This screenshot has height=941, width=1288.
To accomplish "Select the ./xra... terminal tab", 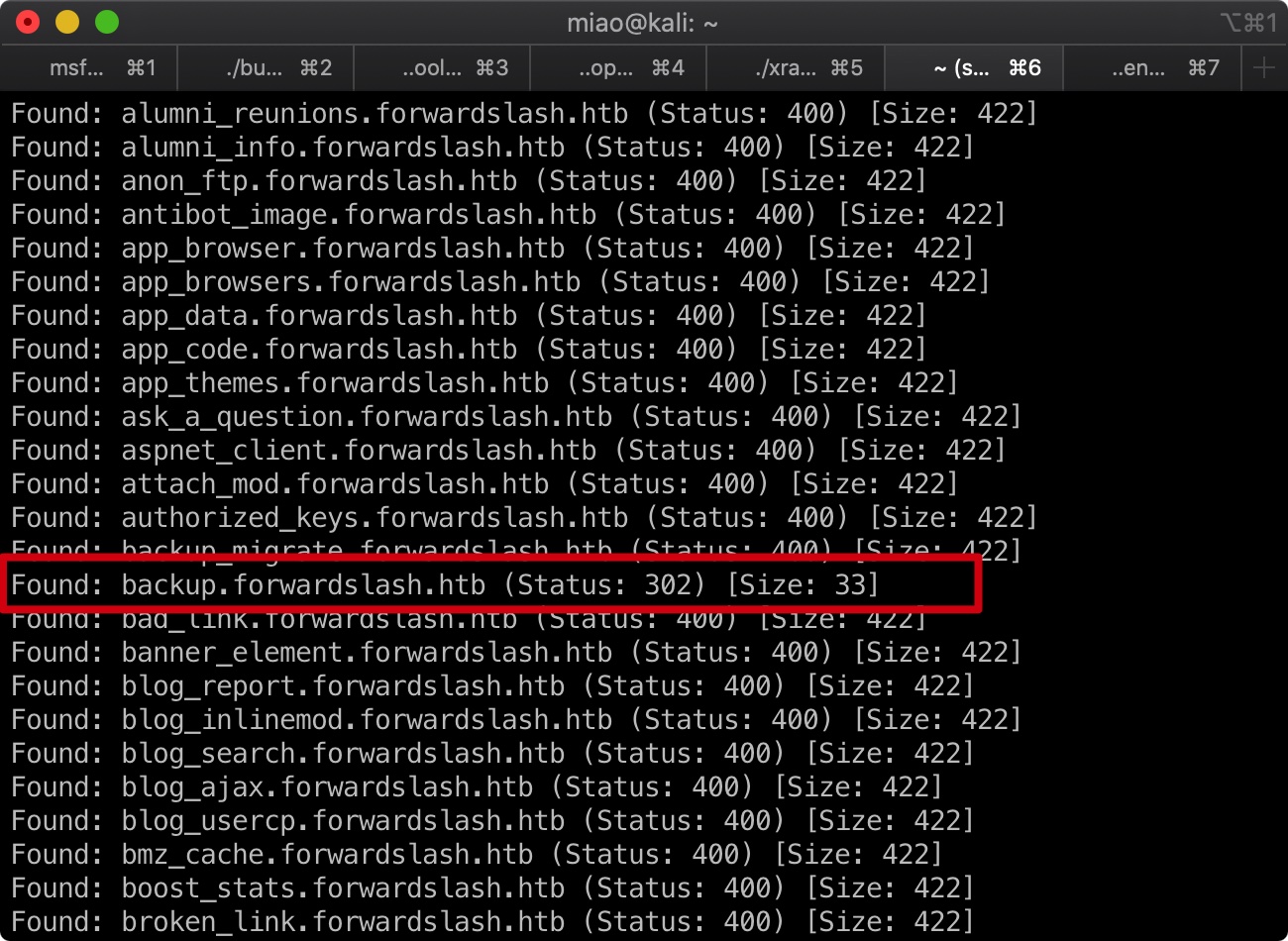I will point(796,68).
